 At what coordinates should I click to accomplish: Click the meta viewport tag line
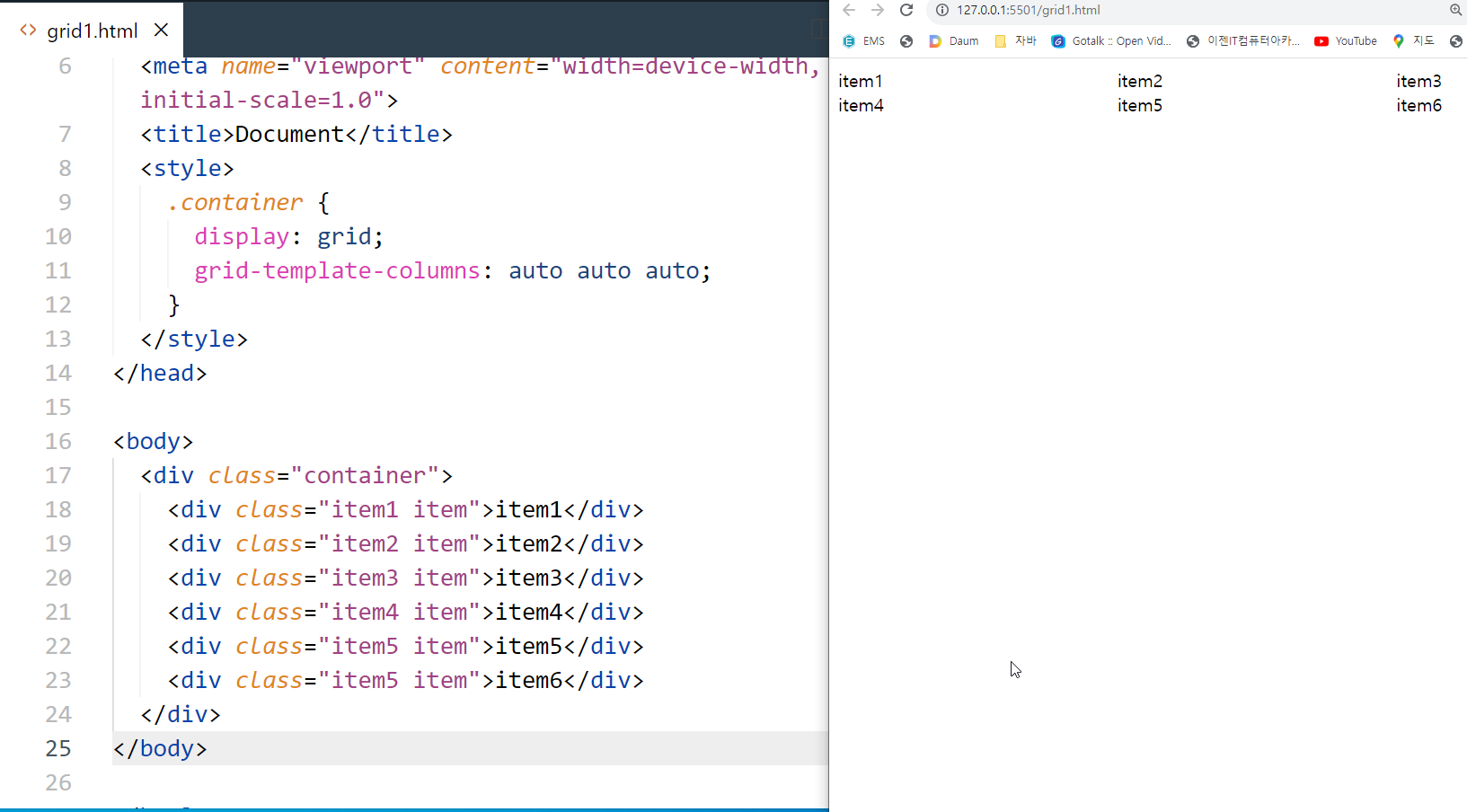[481, 66]
